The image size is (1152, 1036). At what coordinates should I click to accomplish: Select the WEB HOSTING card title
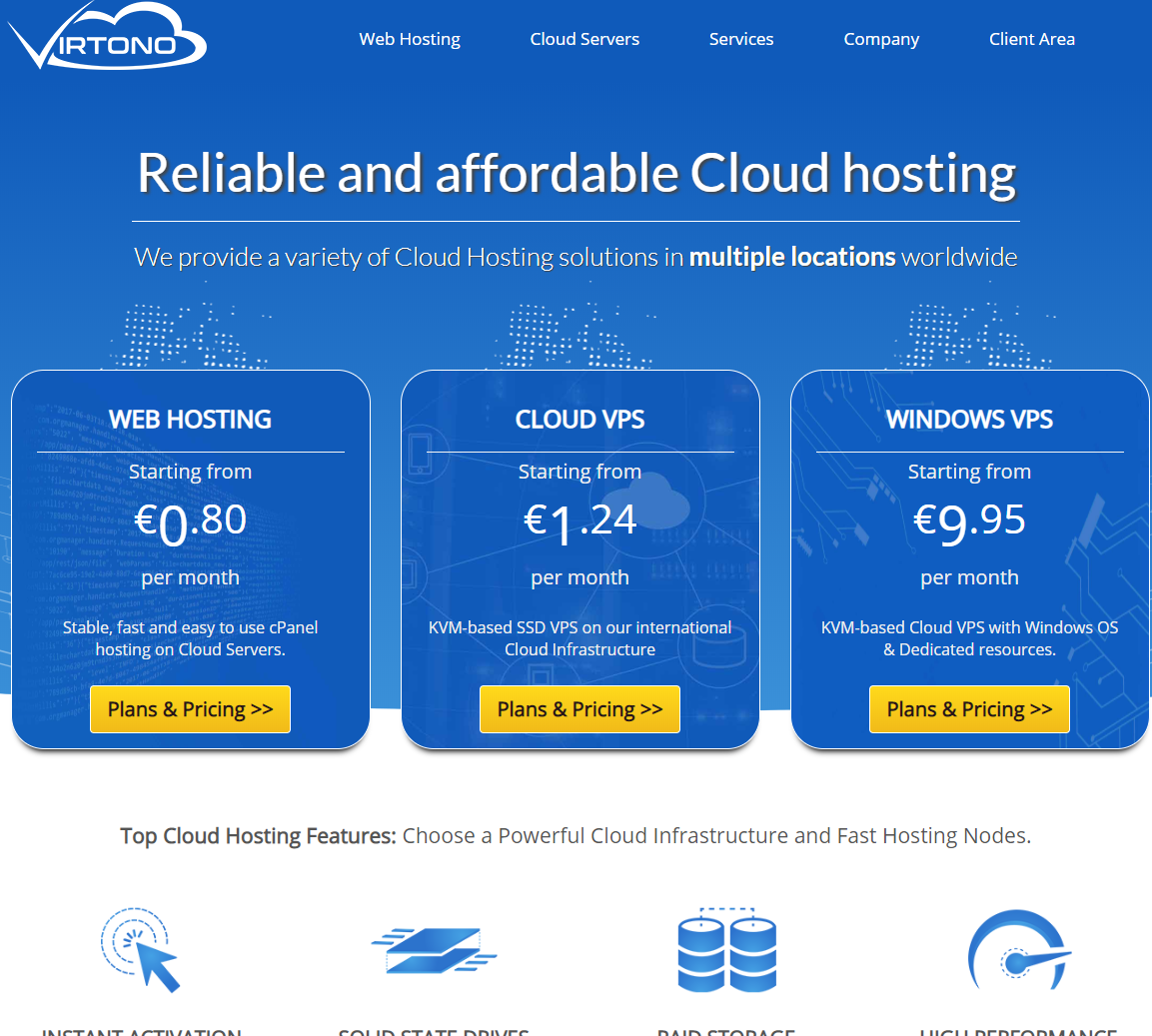[x=190, y=420]
